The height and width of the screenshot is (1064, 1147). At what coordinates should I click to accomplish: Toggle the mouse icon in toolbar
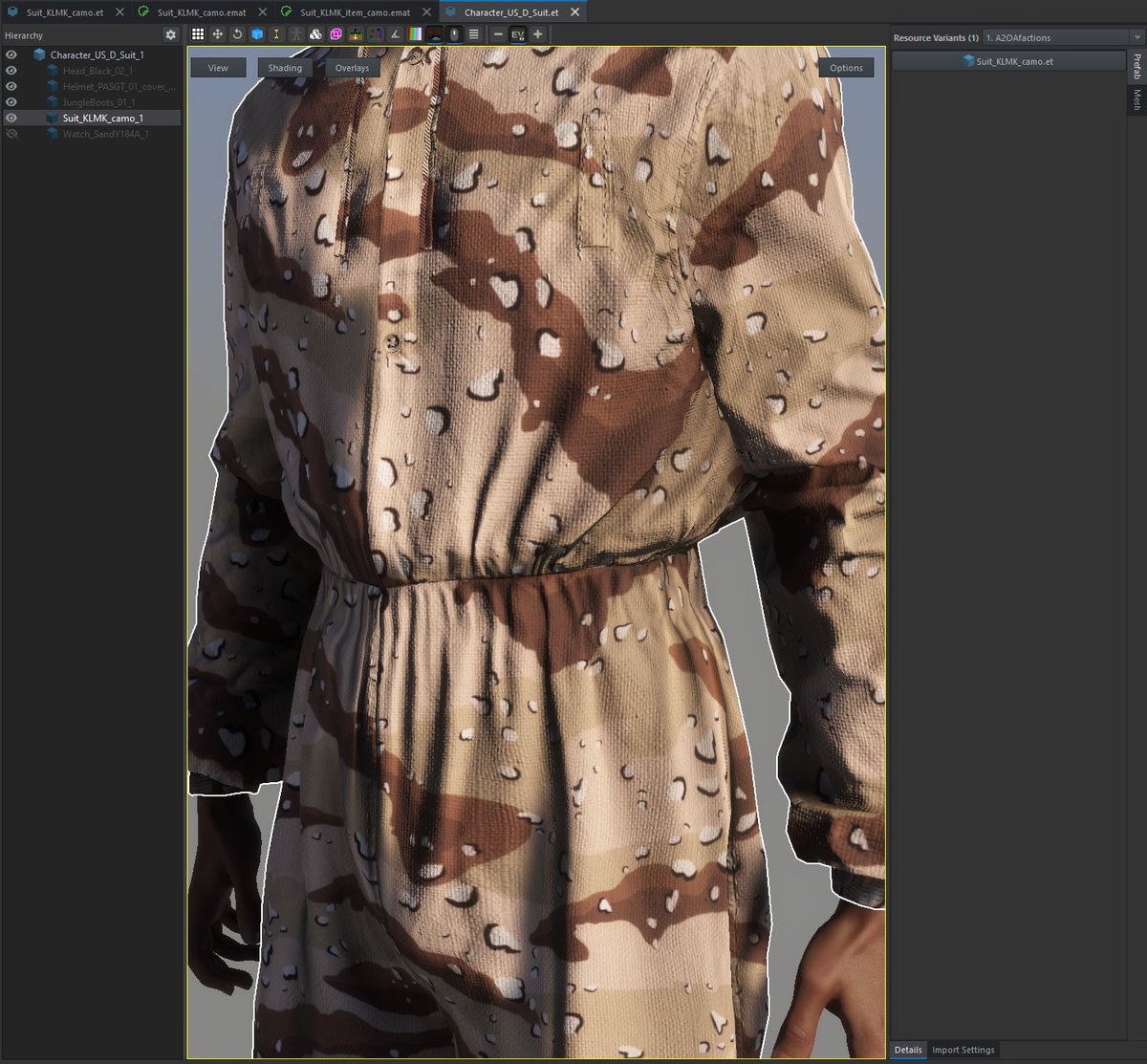point(454,34)
